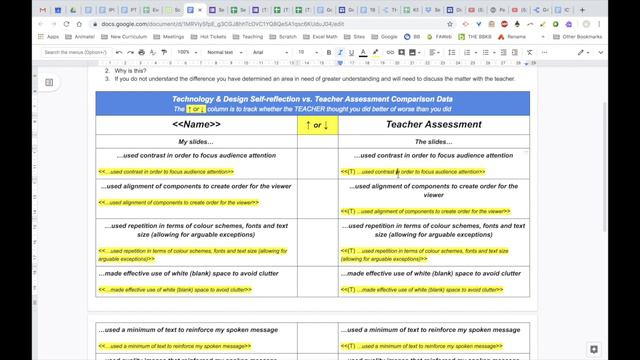This screenshot has height=360, width=640.
Task: Click the 'Why is this?' list item
Action: tap(130, 71)
